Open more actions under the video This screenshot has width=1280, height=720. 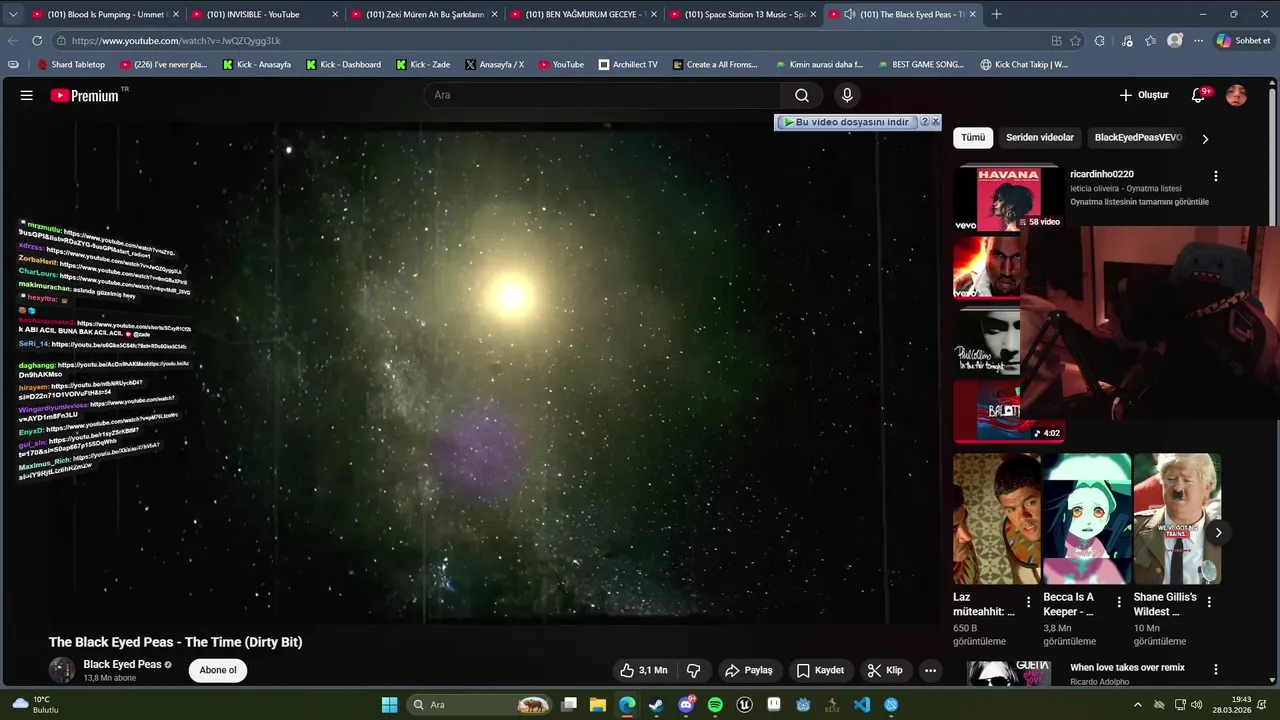[930, 670]
